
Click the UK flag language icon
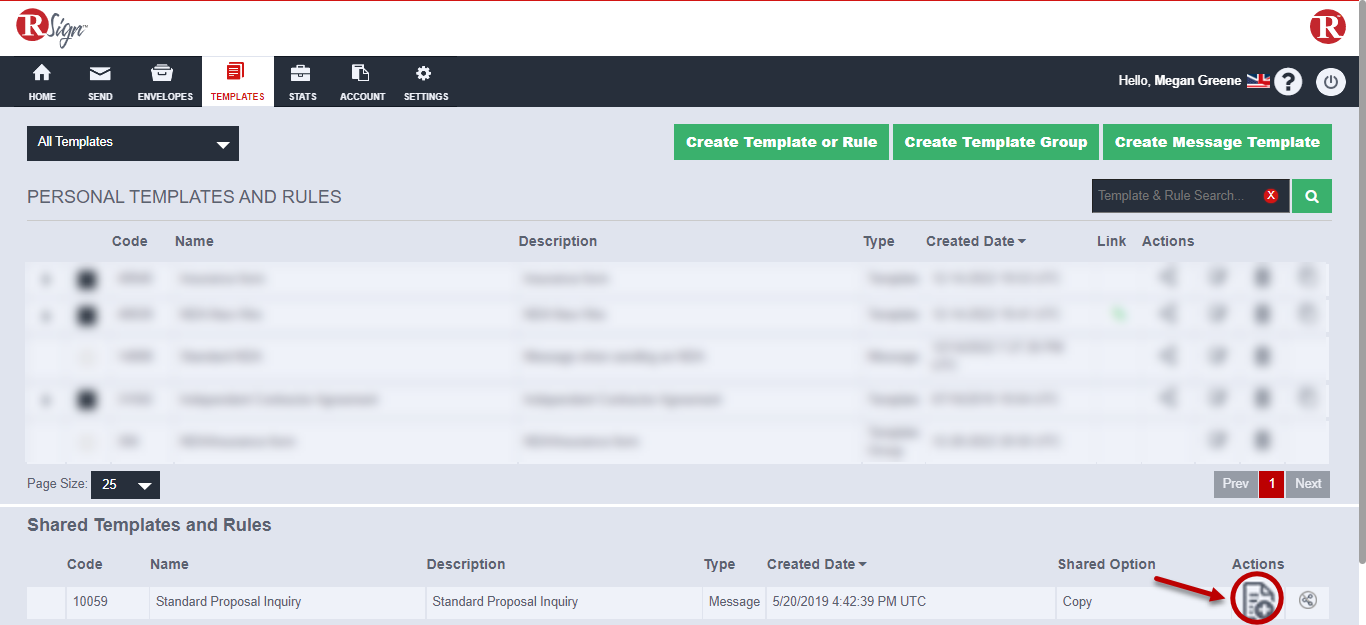click(x=1257, y=81)
